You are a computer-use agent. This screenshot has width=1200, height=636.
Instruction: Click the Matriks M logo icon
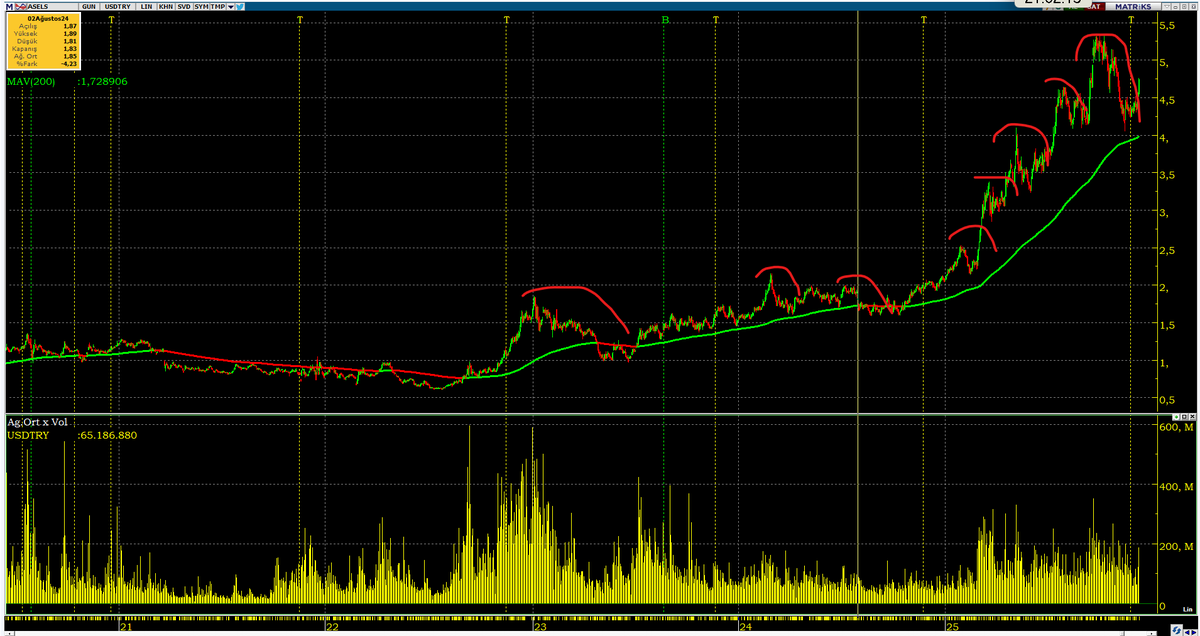(9, 7)
